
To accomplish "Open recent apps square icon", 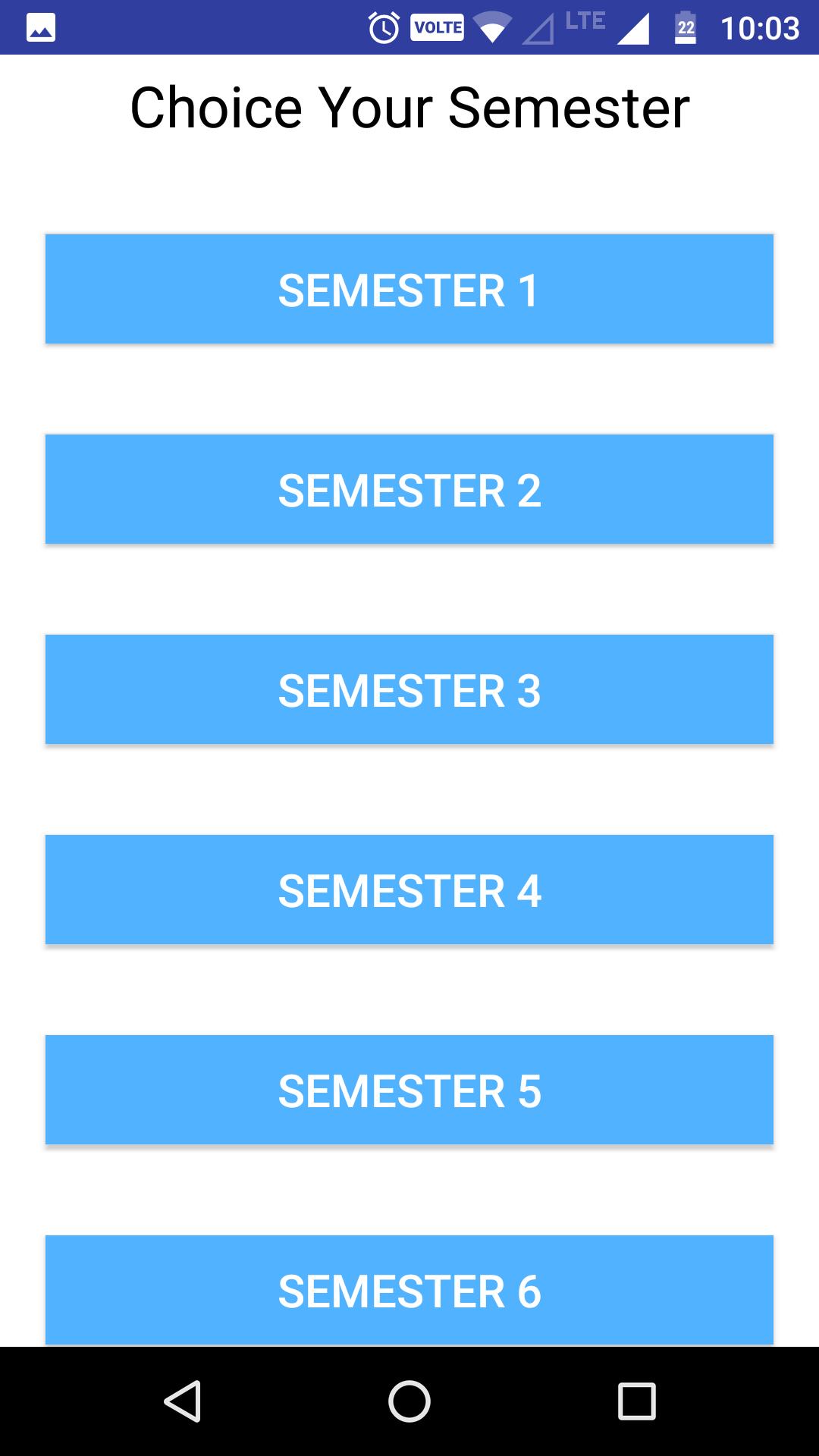I will (x=637, y=1401).
